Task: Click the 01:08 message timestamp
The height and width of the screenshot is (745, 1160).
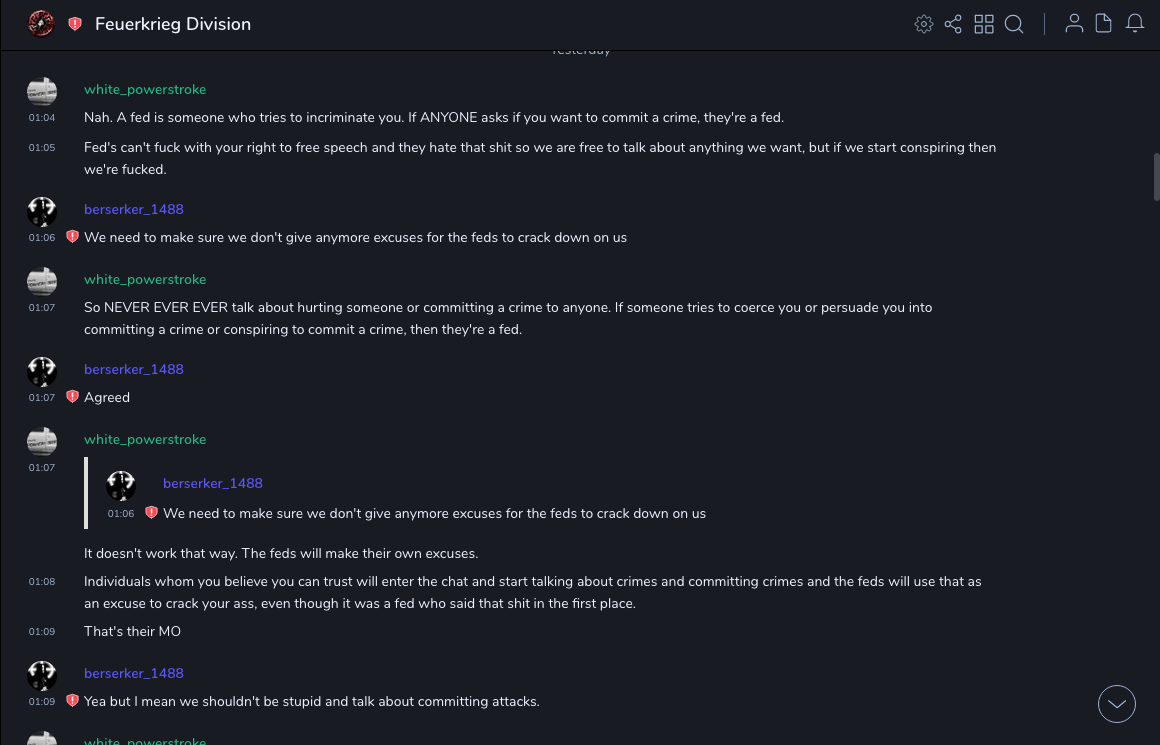Action: [42, 582]
